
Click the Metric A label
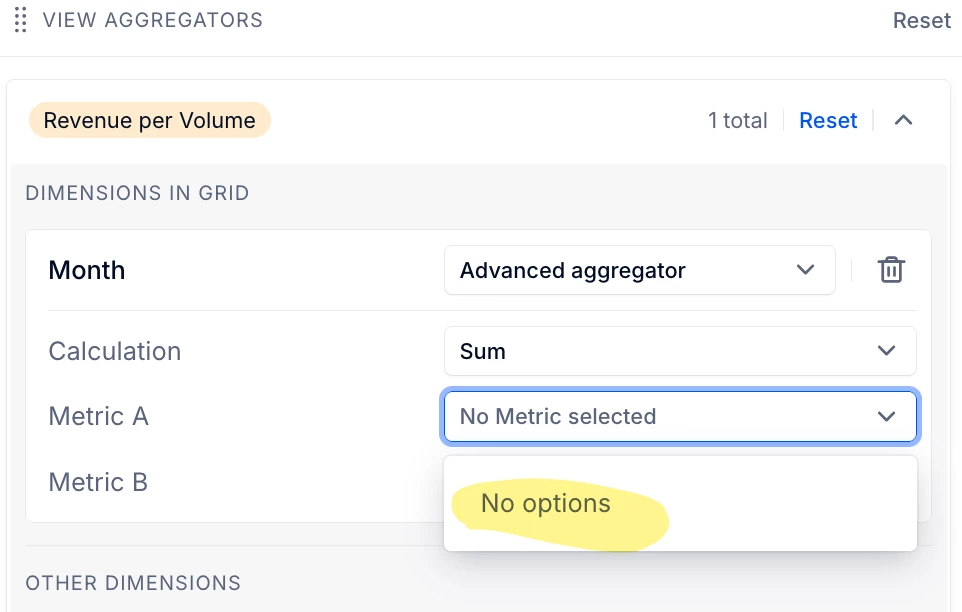tap(98, 416)
